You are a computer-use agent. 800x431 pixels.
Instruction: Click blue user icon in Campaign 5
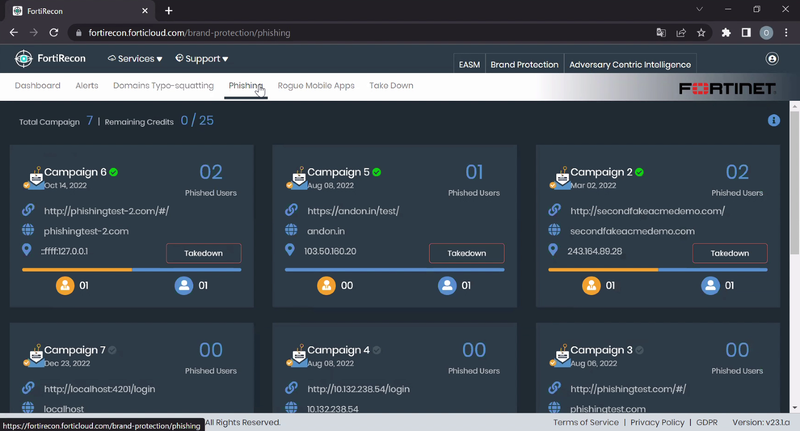click(447, 286)
